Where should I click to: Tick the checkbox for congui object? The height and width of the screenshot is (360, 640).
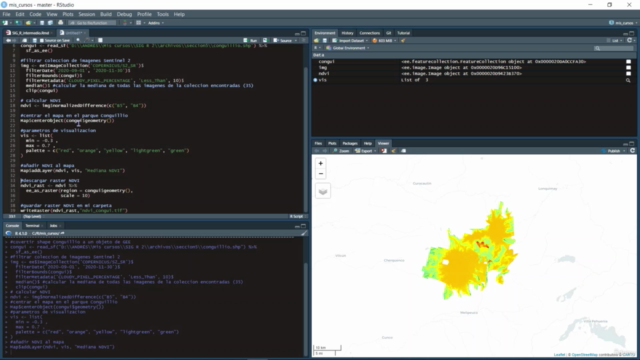(629, 62)
